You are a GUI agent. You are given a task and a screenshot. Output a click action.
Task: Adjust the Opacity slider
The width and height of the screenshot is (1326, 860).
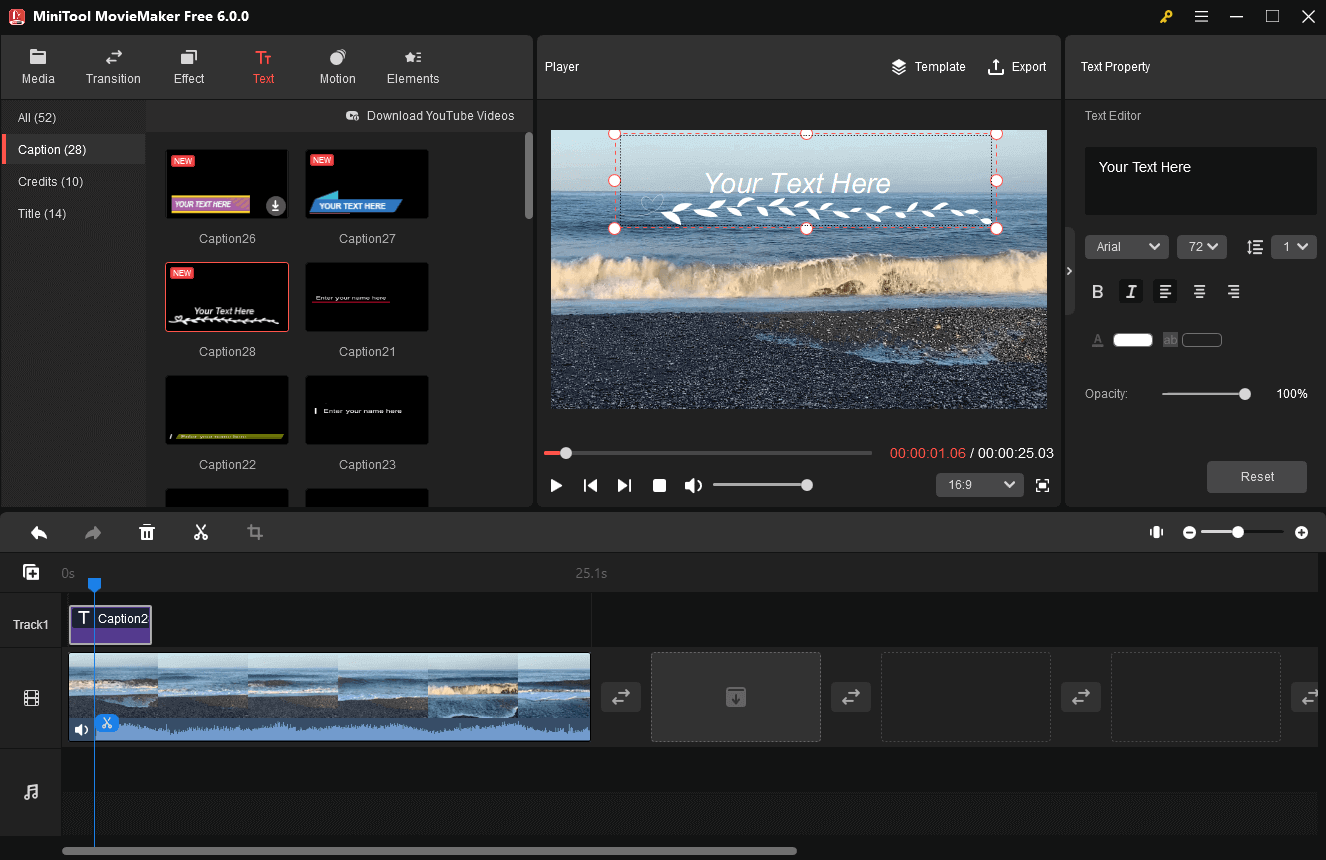1206,394
